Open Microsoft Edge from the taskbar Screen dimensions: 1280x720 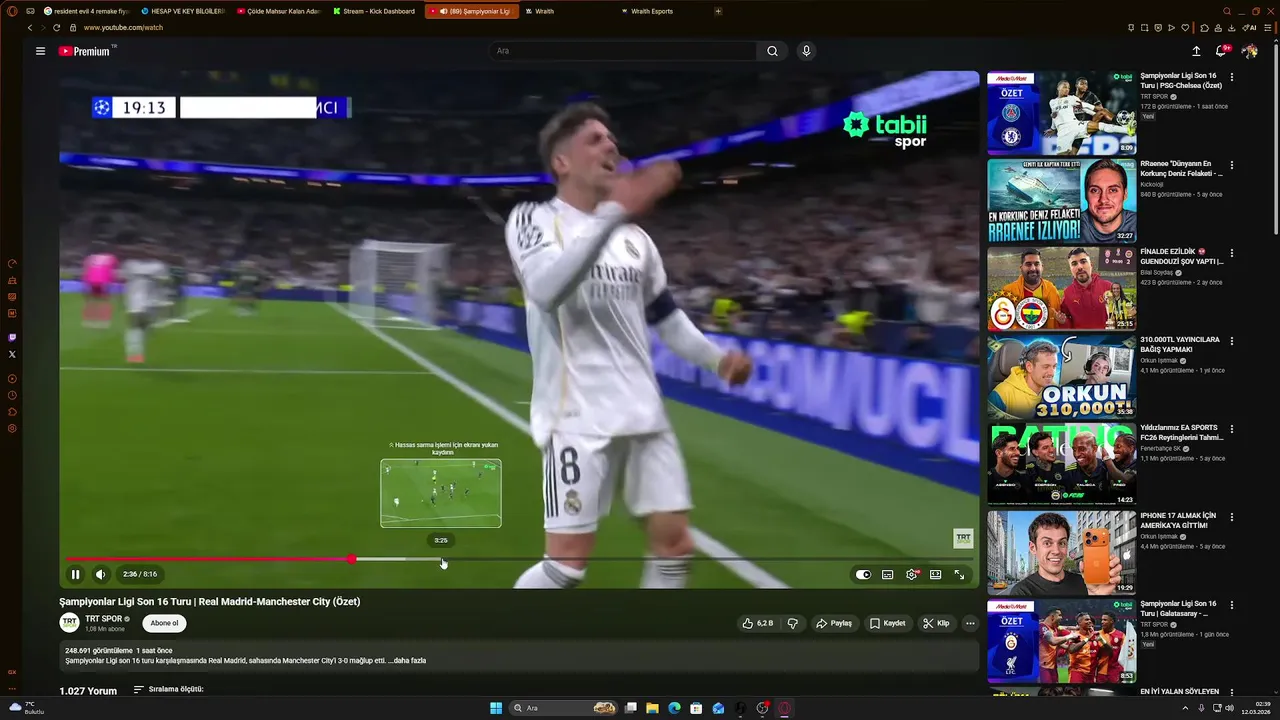pyautogui.click(x=674, y=708)
